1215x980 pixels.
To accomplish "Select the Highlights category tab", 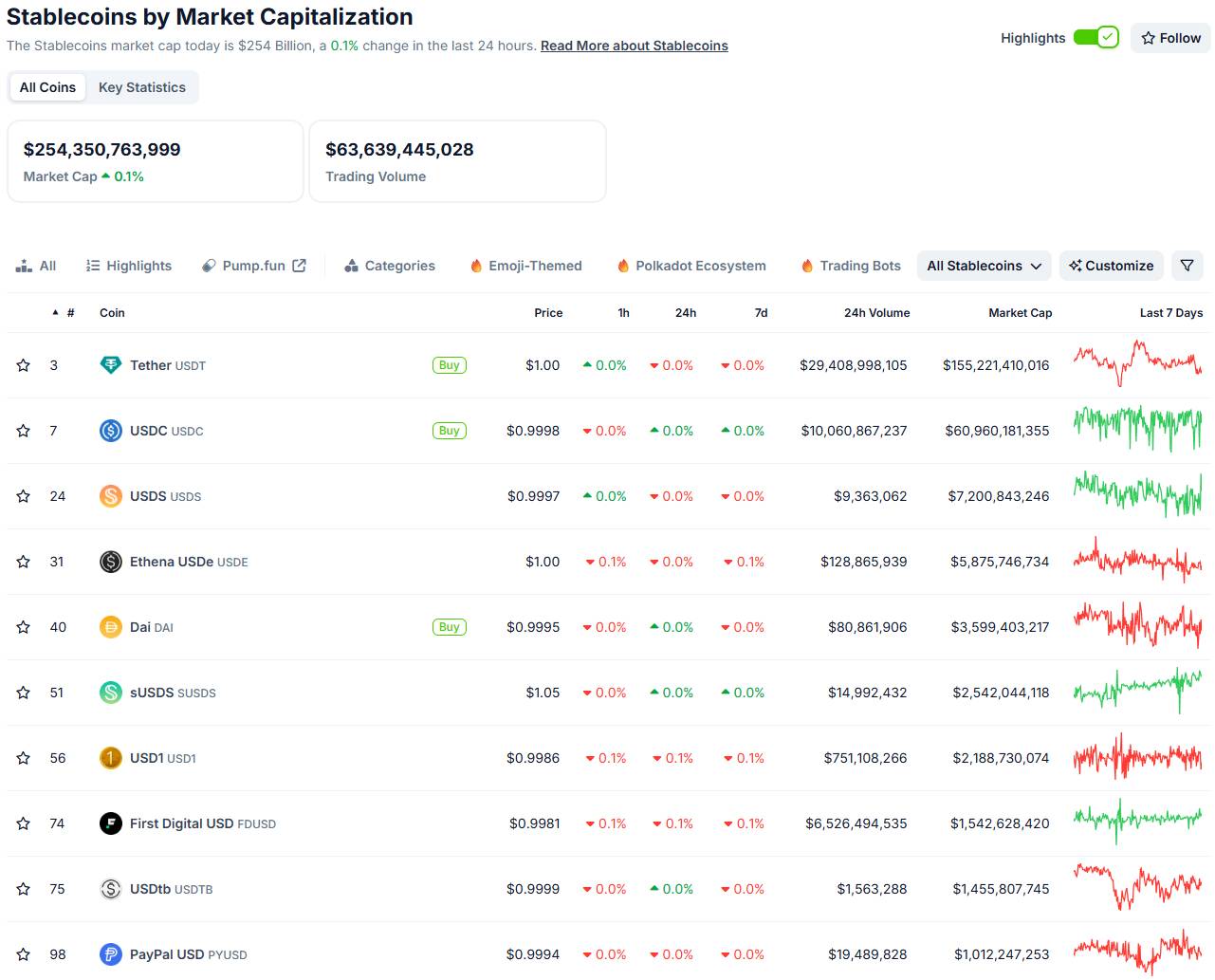I will (129, 266).
